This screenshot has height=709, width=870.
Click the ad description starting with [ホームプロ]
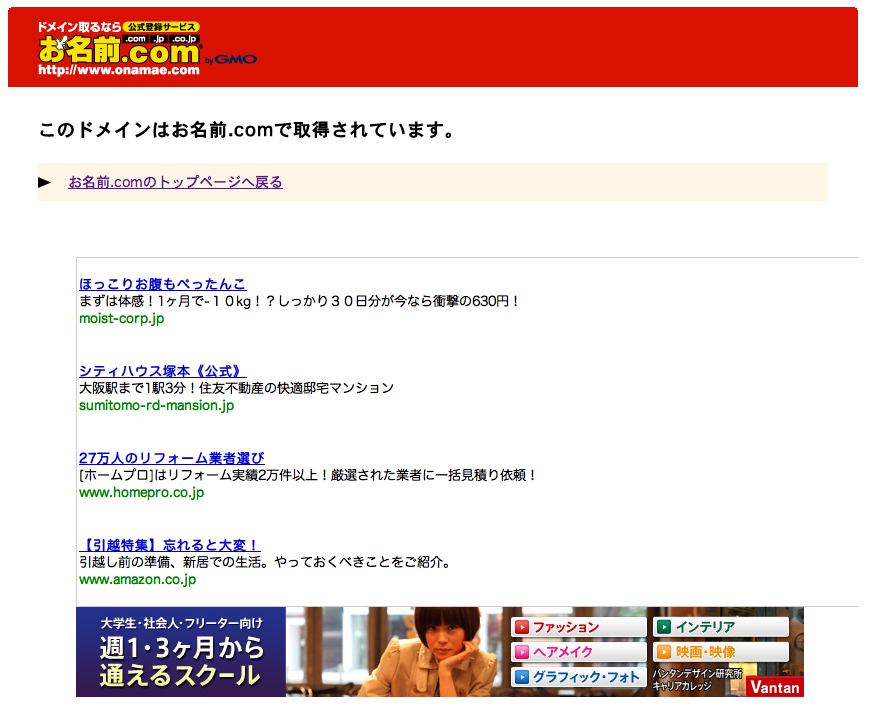click(x=308, y=475)
